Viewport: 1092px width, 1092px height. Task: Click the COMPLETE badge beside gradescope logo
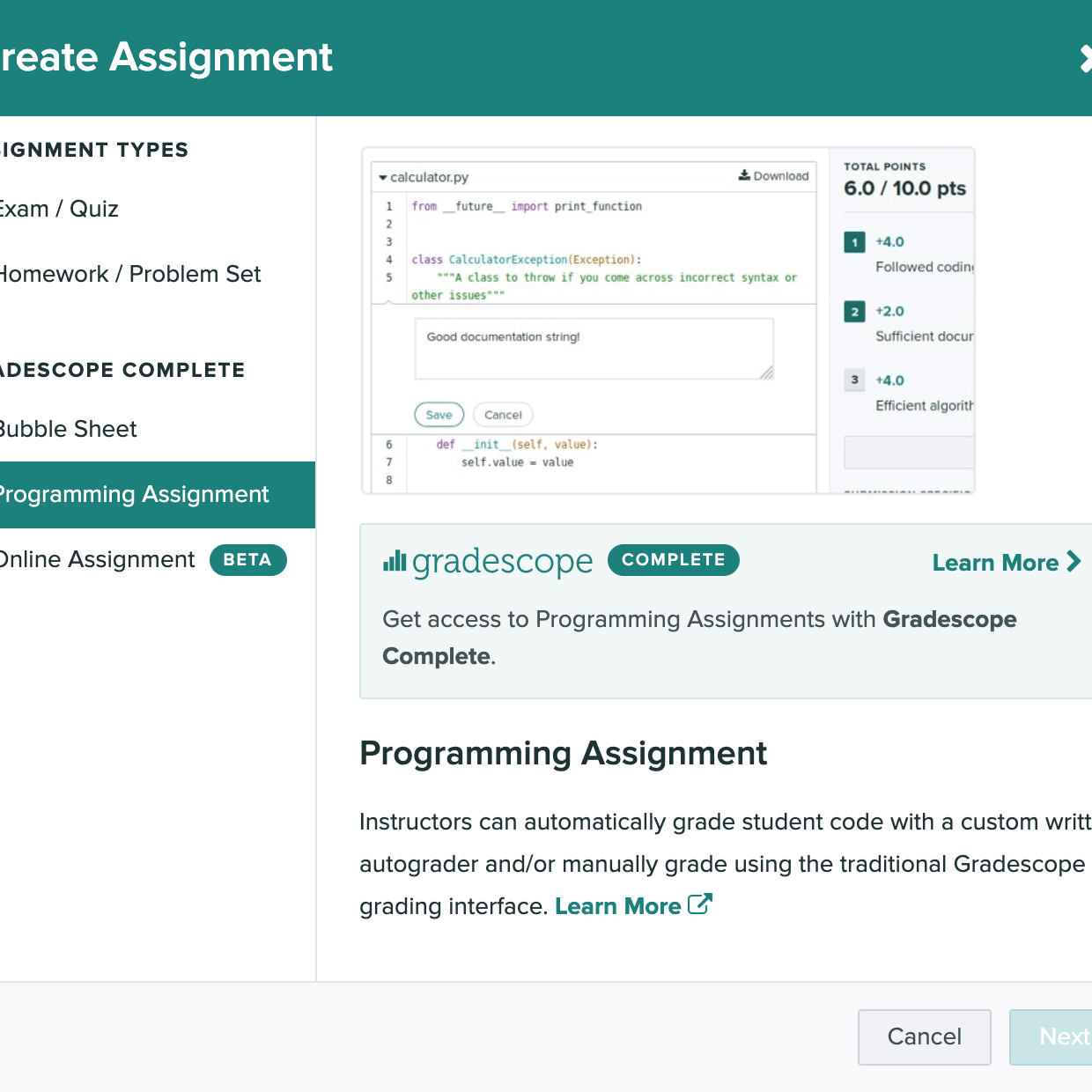[x=674, y=560]
